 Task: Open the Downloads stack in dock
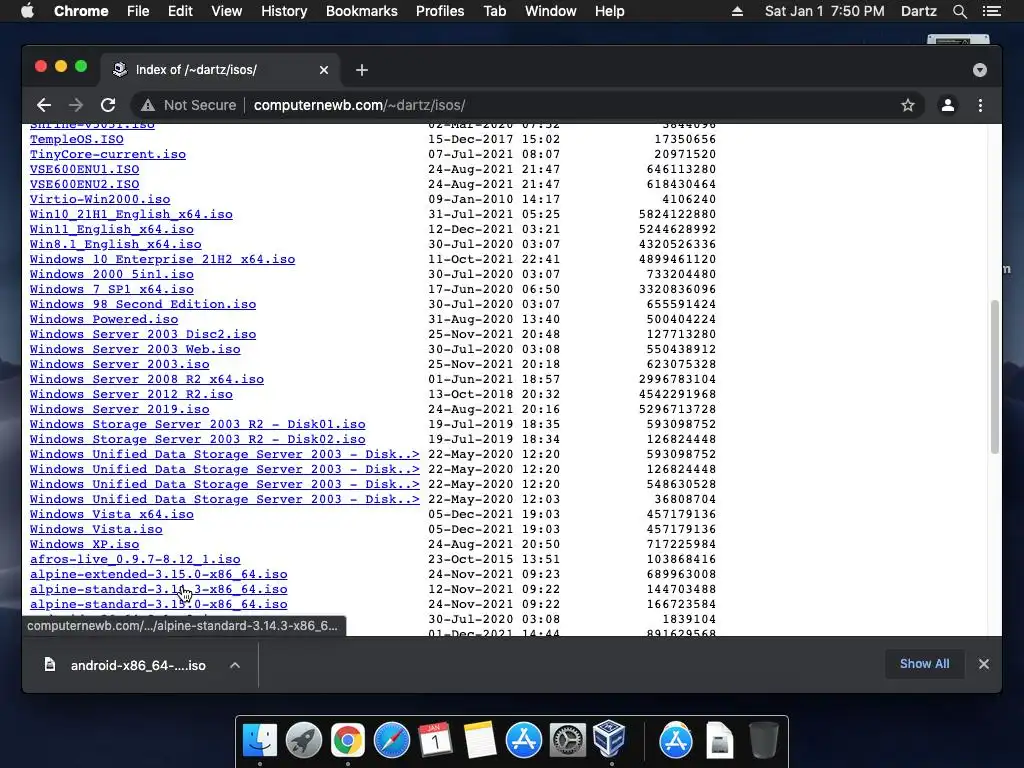click(x=719, y=740)
